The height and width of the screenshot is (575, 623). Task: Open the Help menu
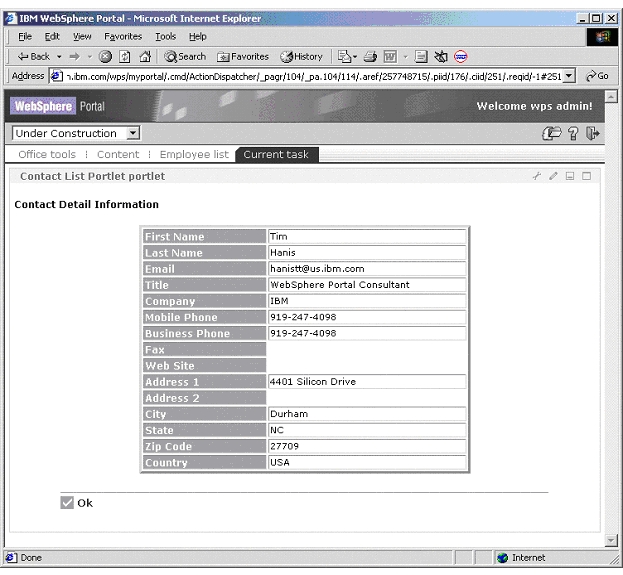197,37
